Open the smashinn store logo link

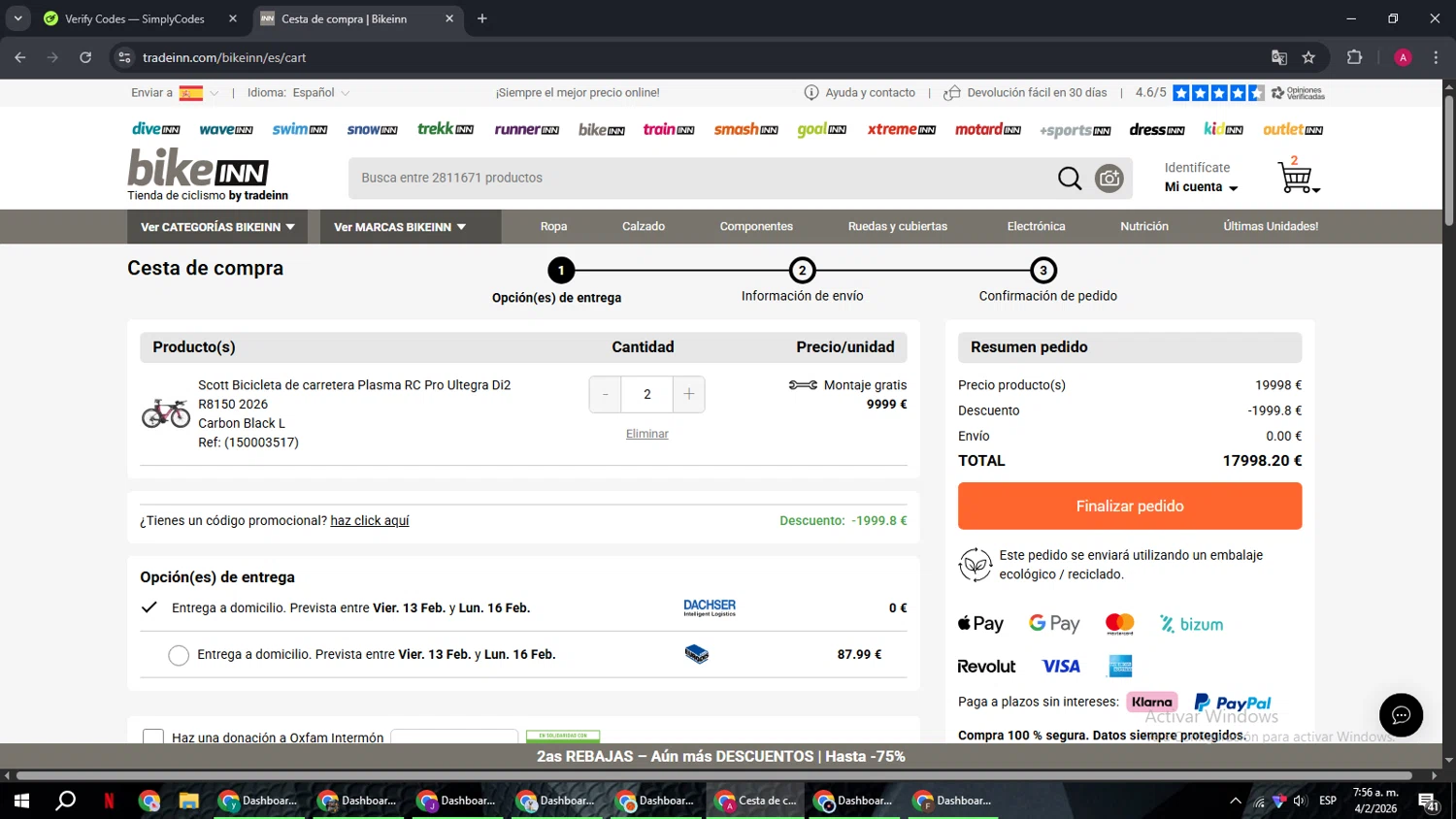point(746,129)
